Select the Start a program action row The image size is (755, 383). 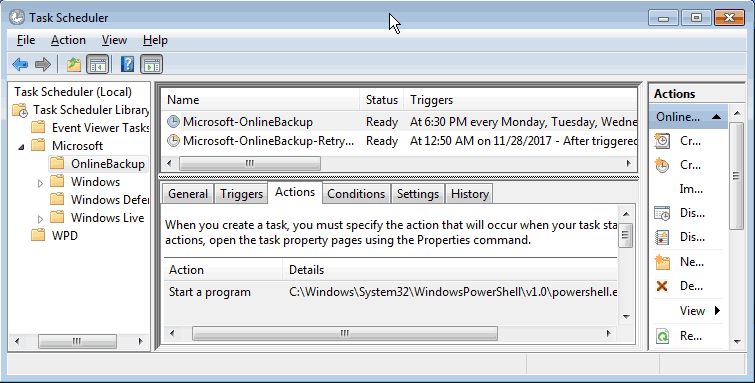point(390,292)
